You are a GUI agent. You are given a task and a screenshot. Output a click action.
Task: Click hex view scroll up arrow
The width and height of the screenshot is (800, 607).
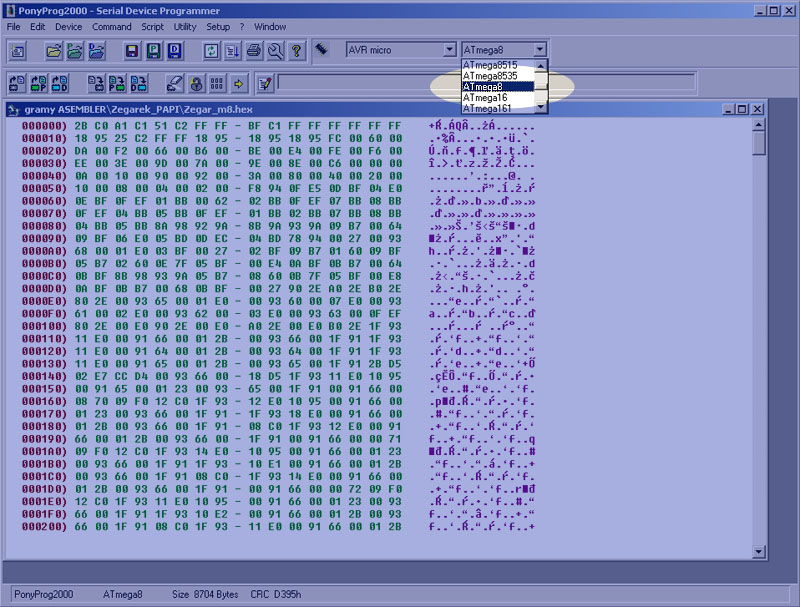click(759, 124)
